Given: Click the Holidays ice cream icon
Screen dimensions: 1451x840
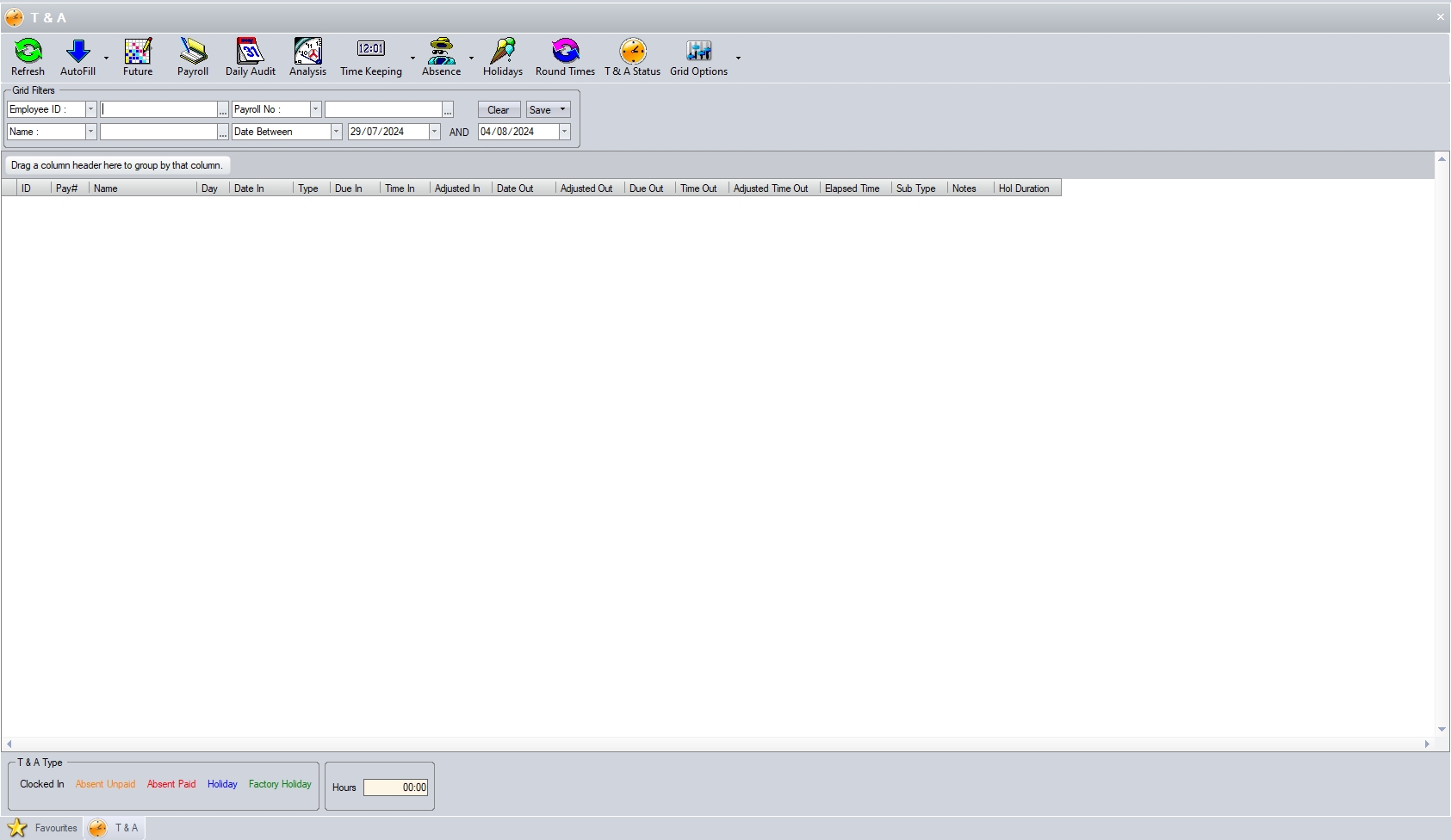Looking at the screenshot, I should tap(503, 52).
